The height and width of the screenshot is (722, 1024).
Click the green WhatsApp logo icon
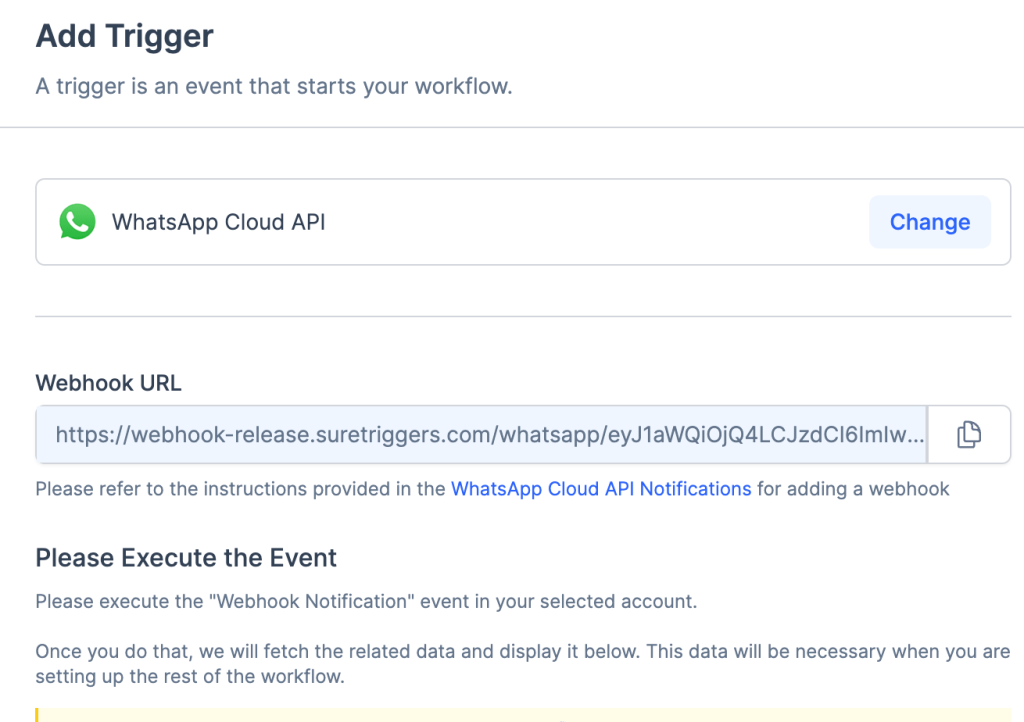tap(77, 222)
